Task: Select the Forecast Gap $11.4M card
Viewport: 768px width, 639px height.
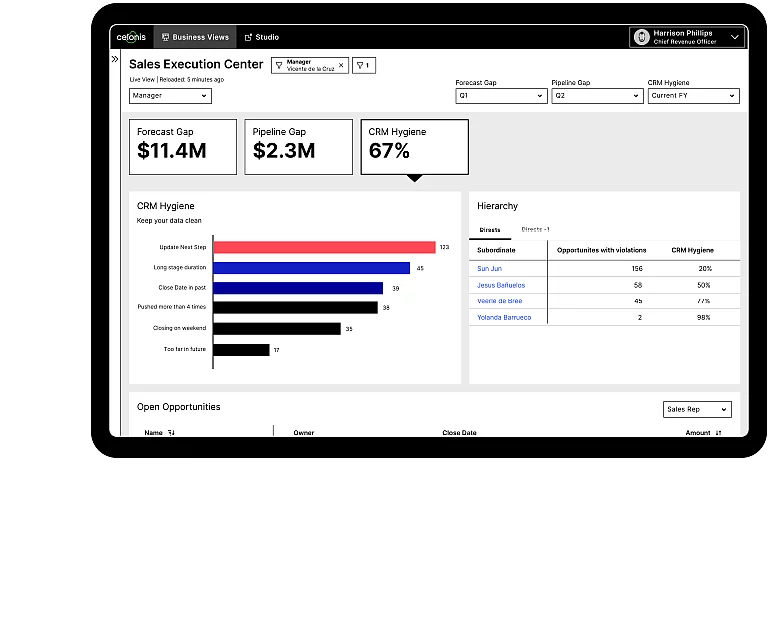Action: [x=183, y=146]
